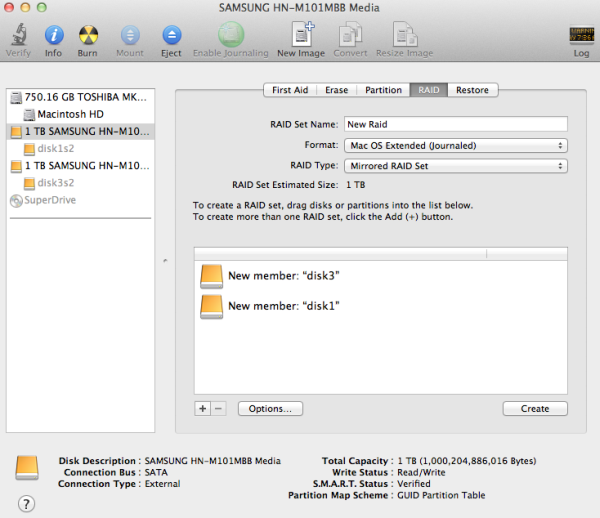Open the RAID Type dropdown
The image size is (600, 518).
pyautogui.click(x=455, y=166)
